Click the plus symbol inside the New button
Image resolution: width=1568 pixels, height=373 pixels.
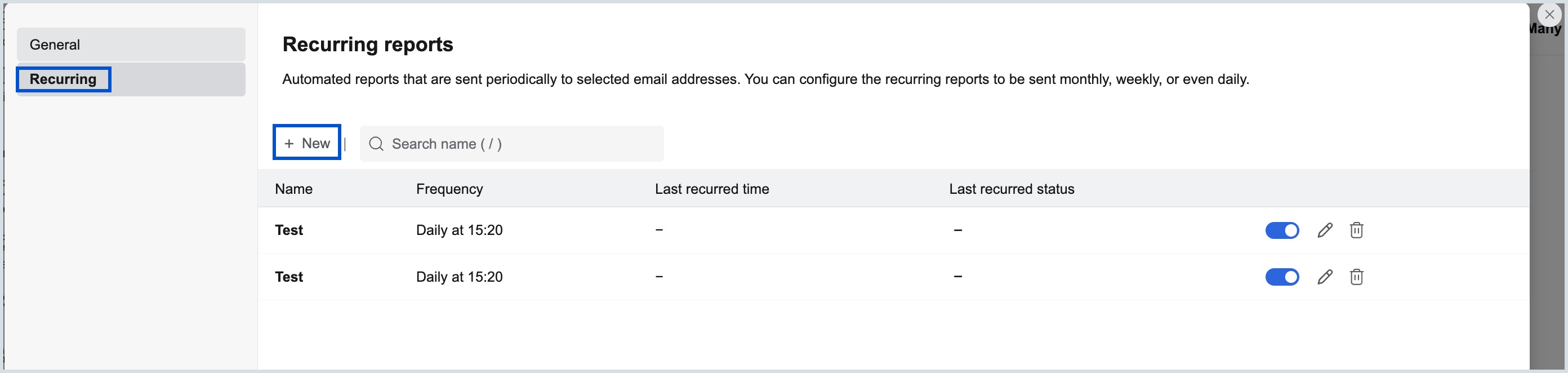pyautogui.click(x=289, y=143)
